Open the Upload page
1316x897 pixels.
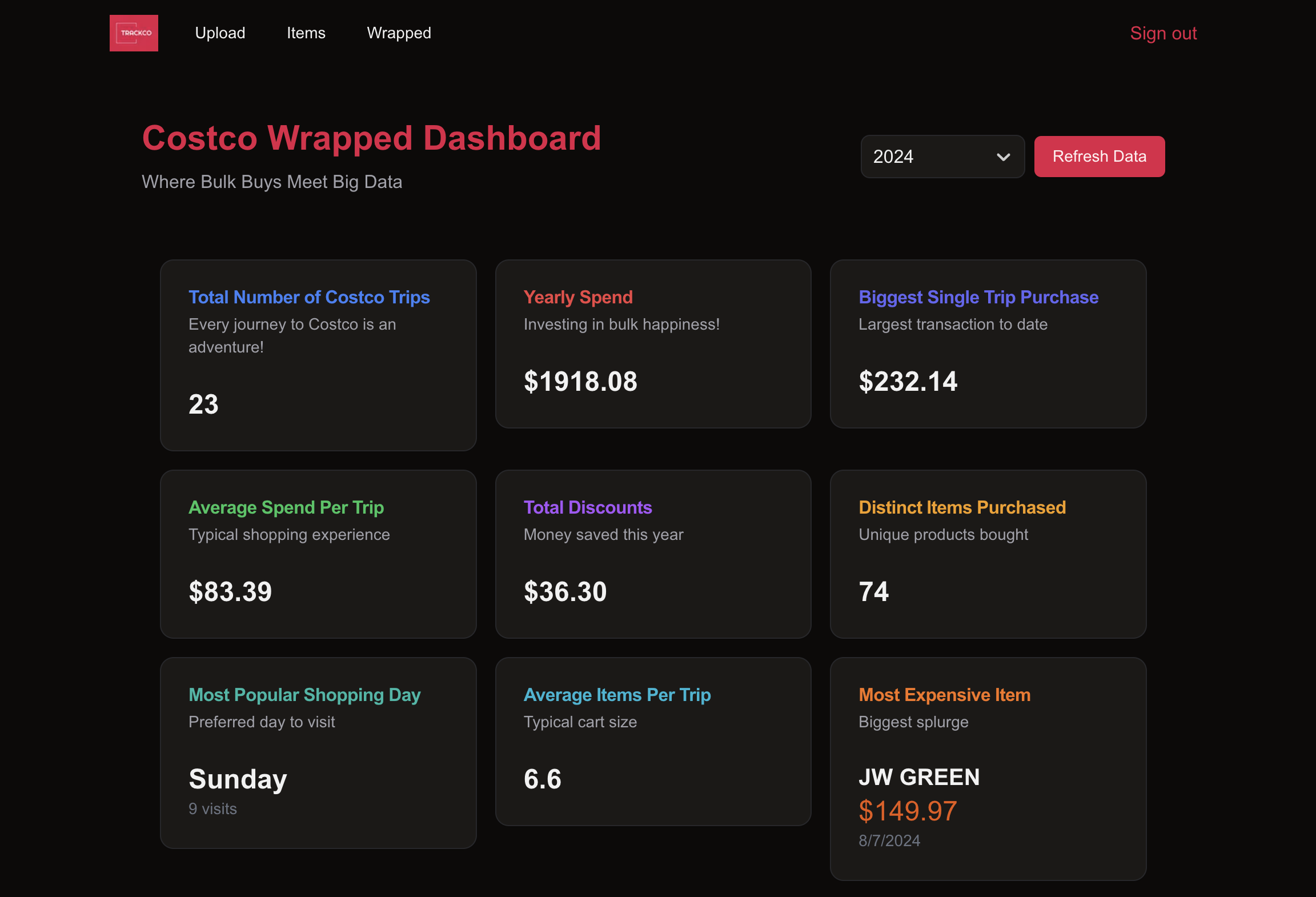pyautogui.click(x=220, y=33)
